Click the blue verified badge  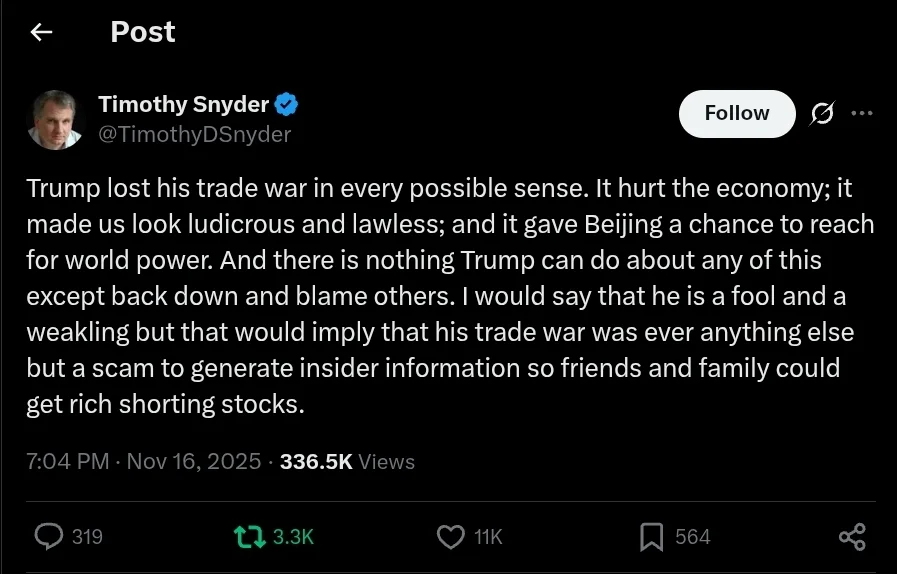pos(287,104)
